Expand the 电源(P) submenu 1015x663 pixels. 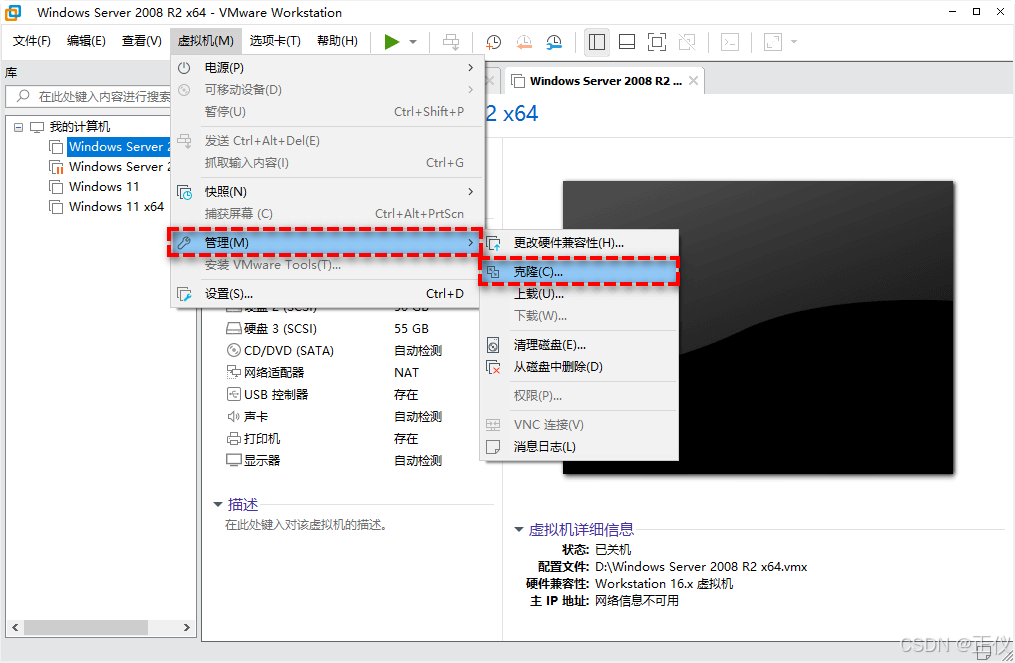tap(327, 67)
